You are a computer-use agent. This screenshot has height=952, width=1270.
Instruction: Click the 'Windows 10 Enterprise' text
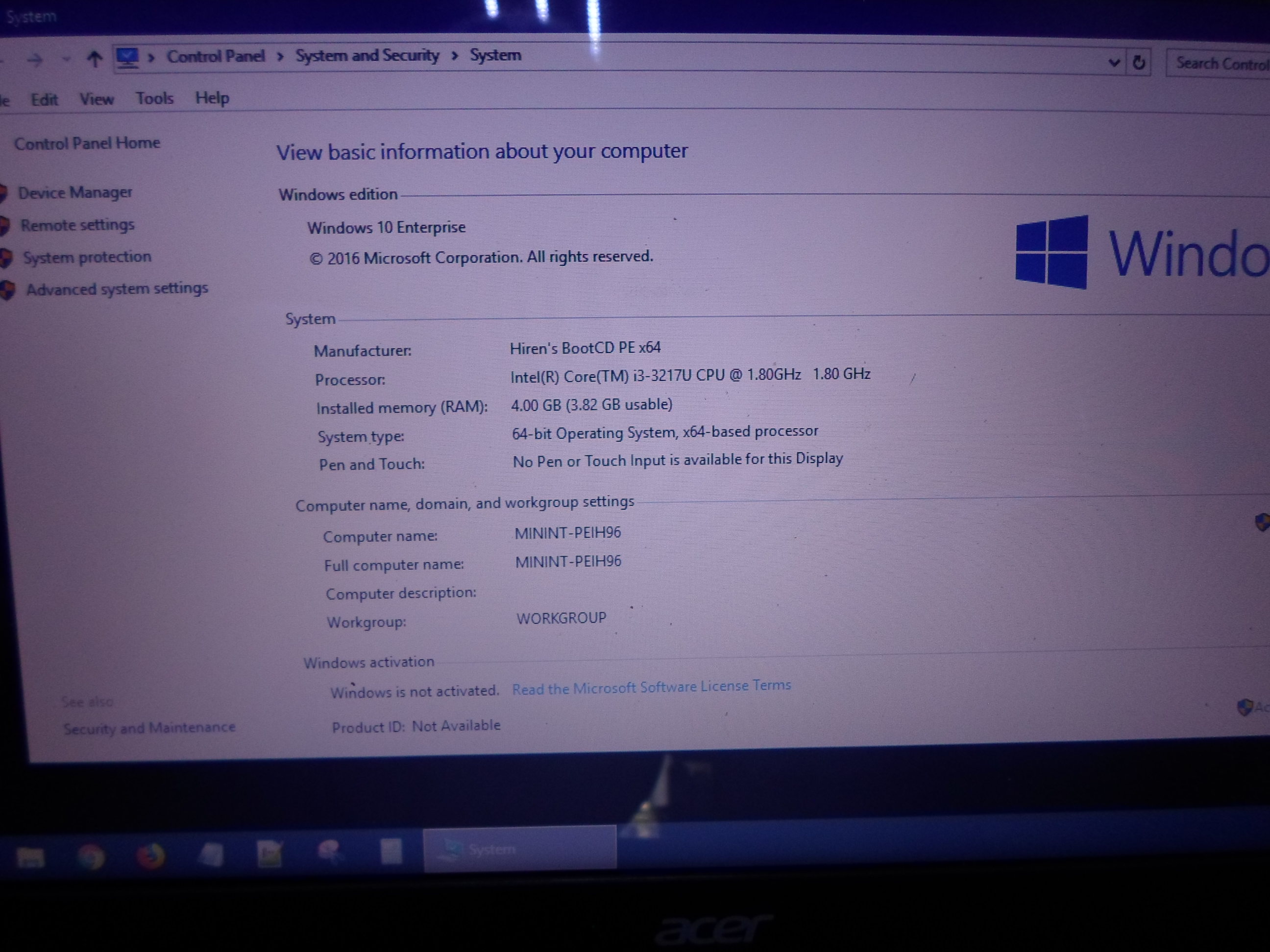pos(387,227)
